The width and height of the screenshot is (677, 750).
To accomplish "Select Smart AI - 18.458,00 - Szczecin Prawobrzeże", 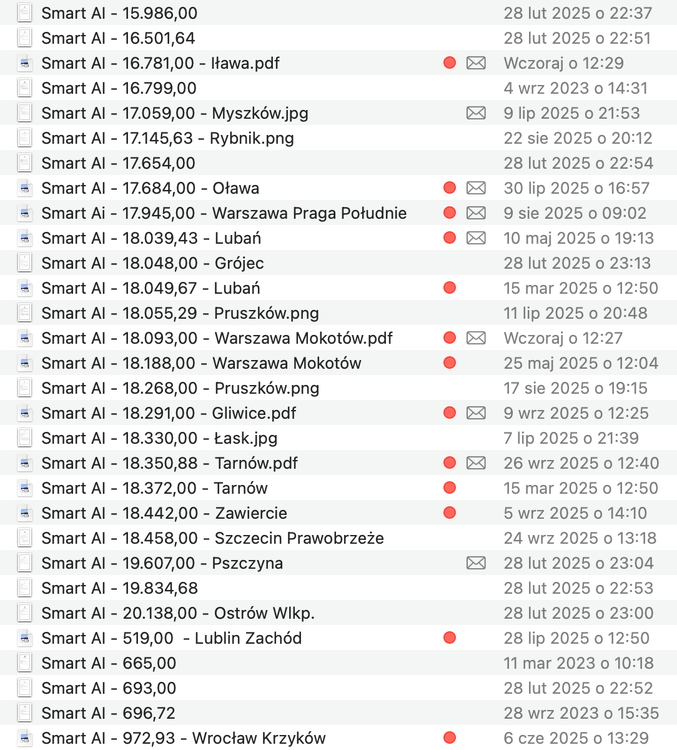I will [338, 538].
